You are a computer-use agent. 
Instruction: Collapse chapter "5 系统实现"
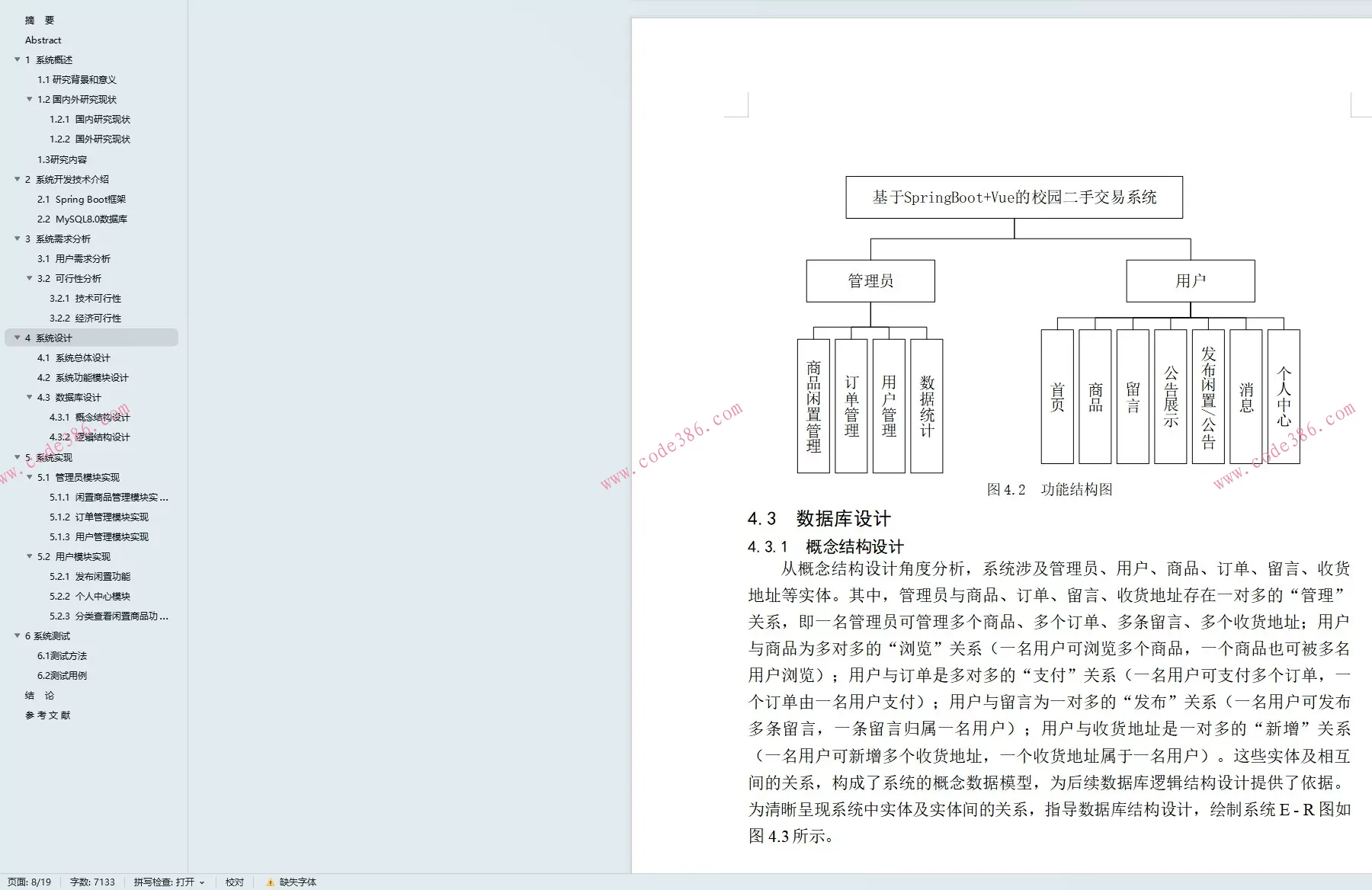[x=18, y=457]
